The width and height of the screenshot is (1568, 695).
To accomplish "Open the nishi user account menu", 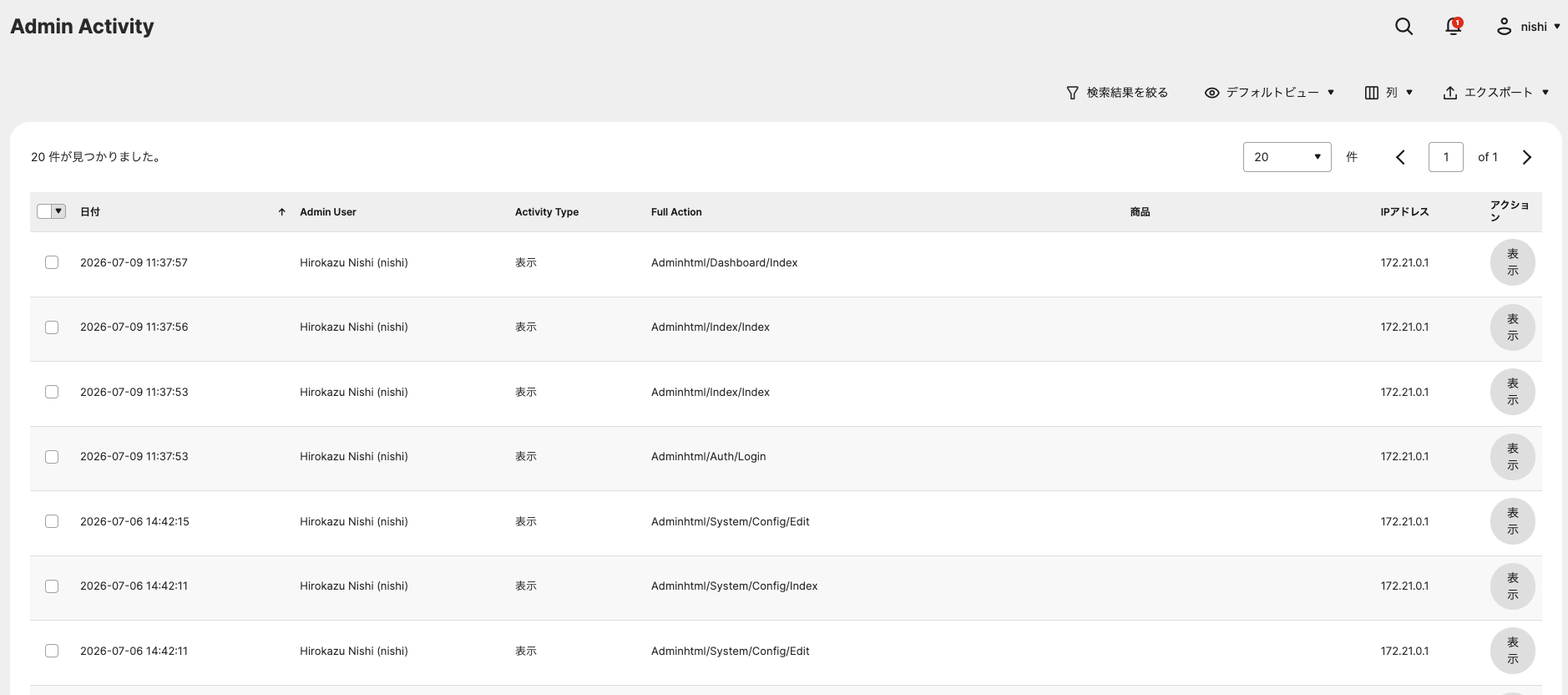I will [1528, 27].
